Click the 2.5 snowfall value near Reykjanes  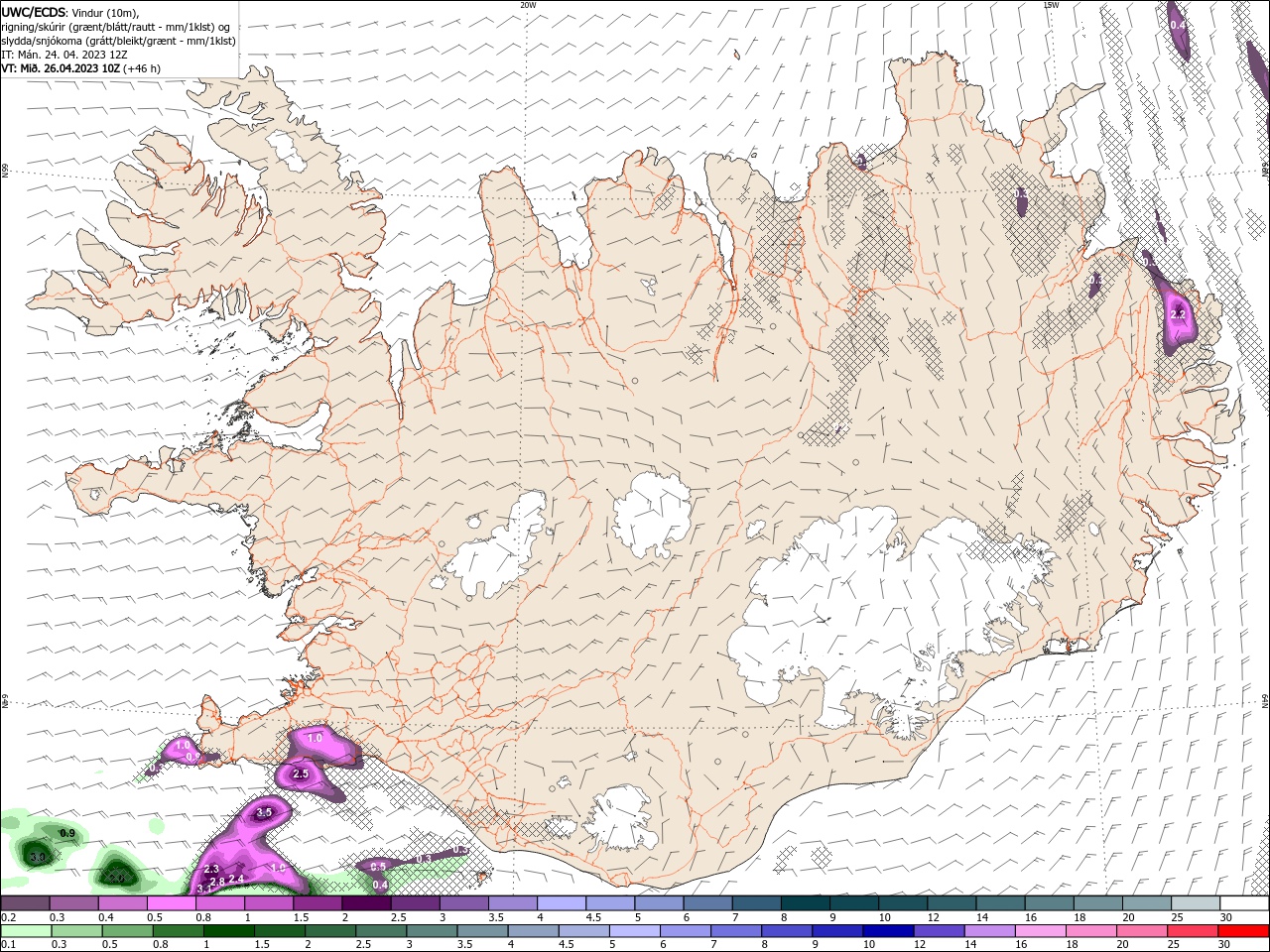[x=301, y=773]
